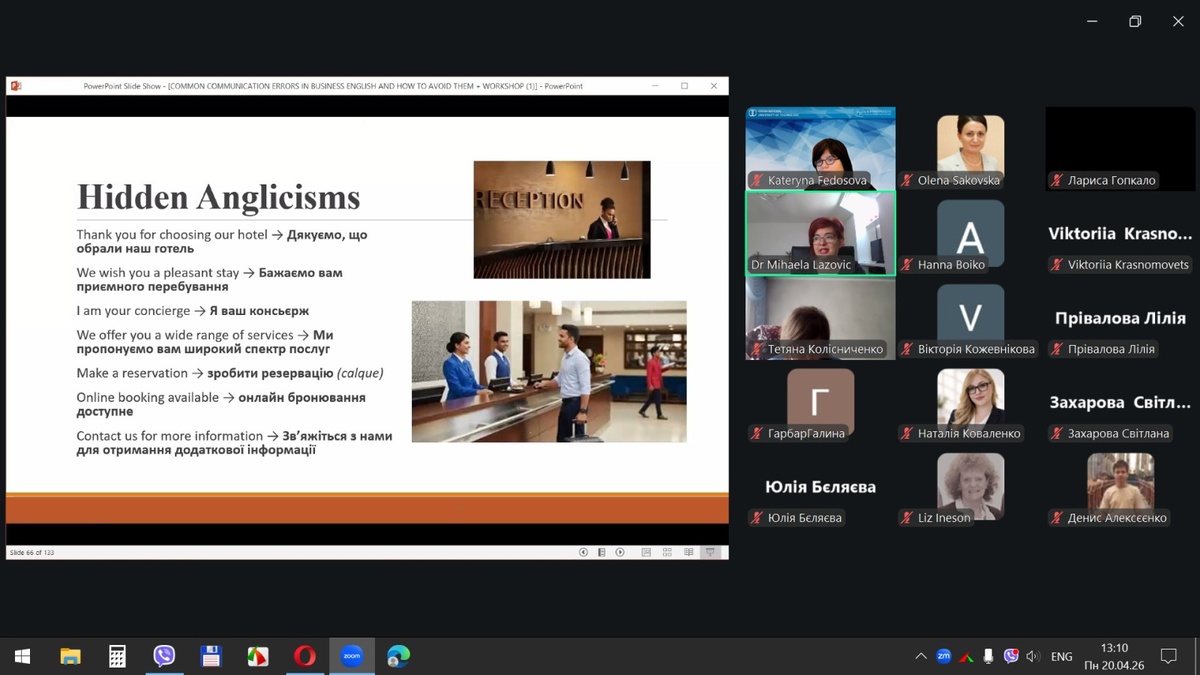Go to the previous slide arrow

pyautogui.click(x=583, y=552)
